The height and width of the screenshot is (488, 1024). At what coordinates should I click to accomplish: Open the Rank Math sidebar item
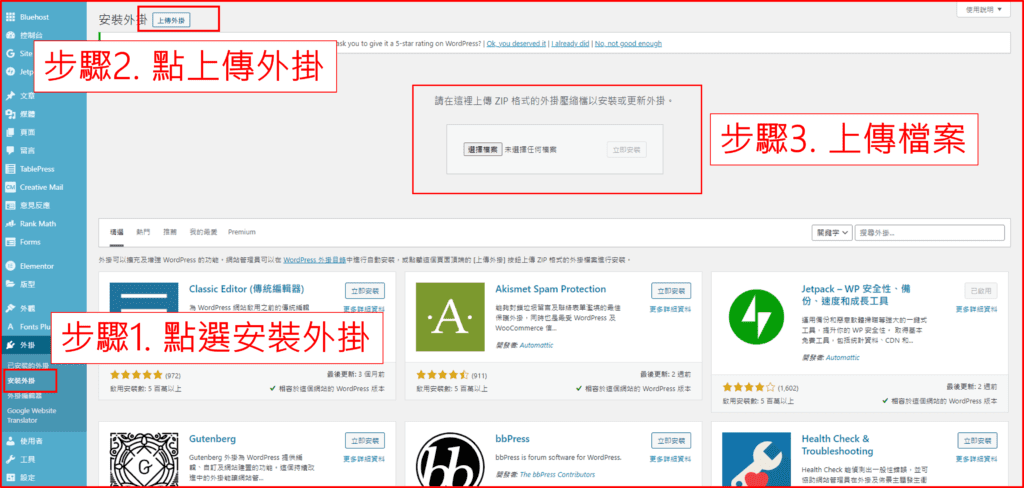[x=37, y=223]
